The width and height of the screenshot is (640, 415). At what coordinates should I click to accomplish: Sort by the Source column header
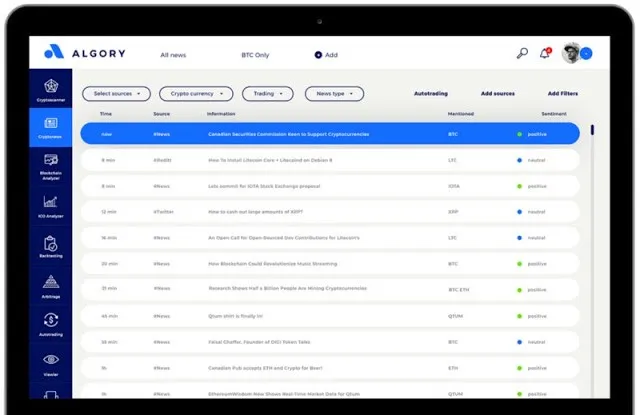pos(161,114)
